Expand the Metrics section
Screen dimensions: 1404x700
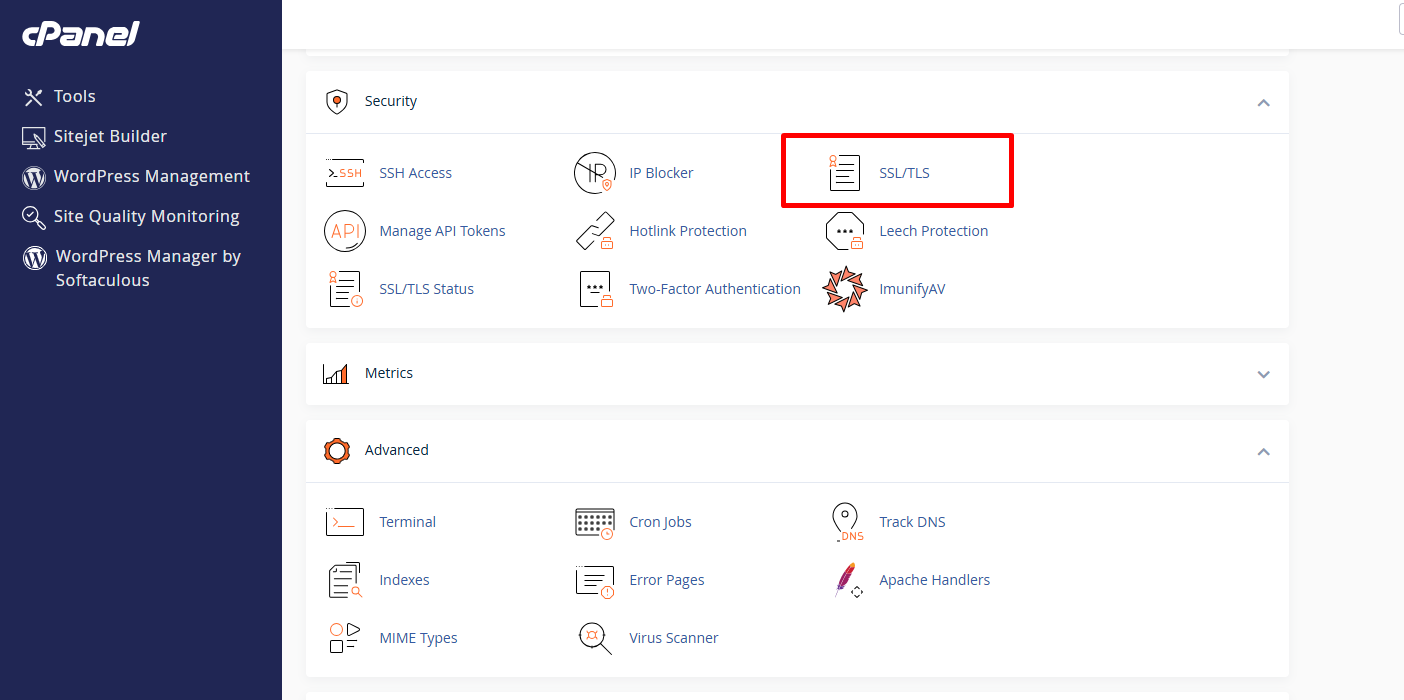coord(1264,375)
